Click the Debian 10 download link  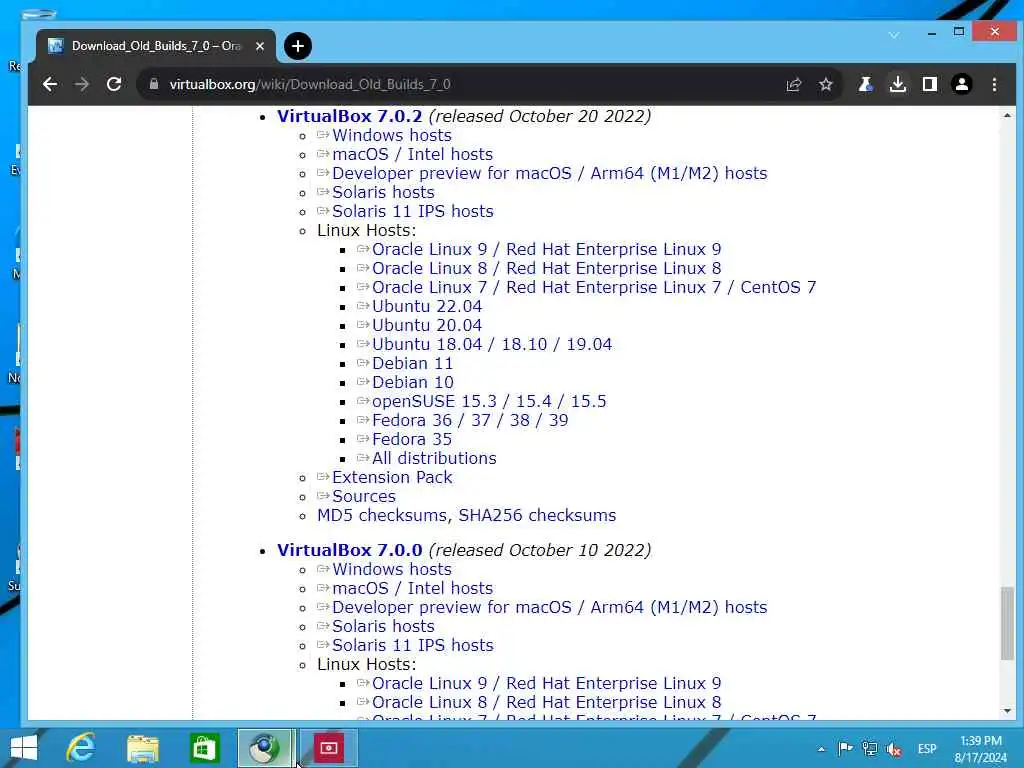413,382
